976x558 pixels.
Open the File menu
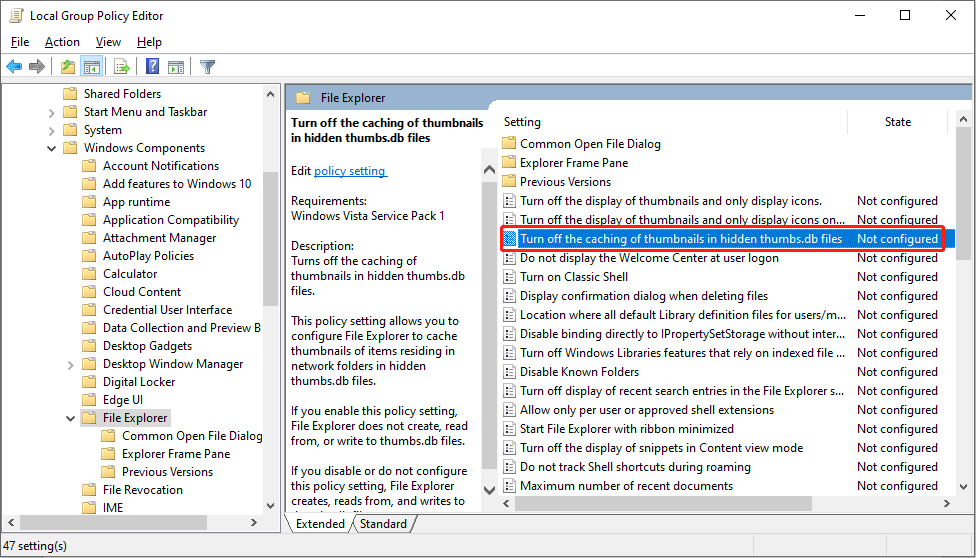20,42
